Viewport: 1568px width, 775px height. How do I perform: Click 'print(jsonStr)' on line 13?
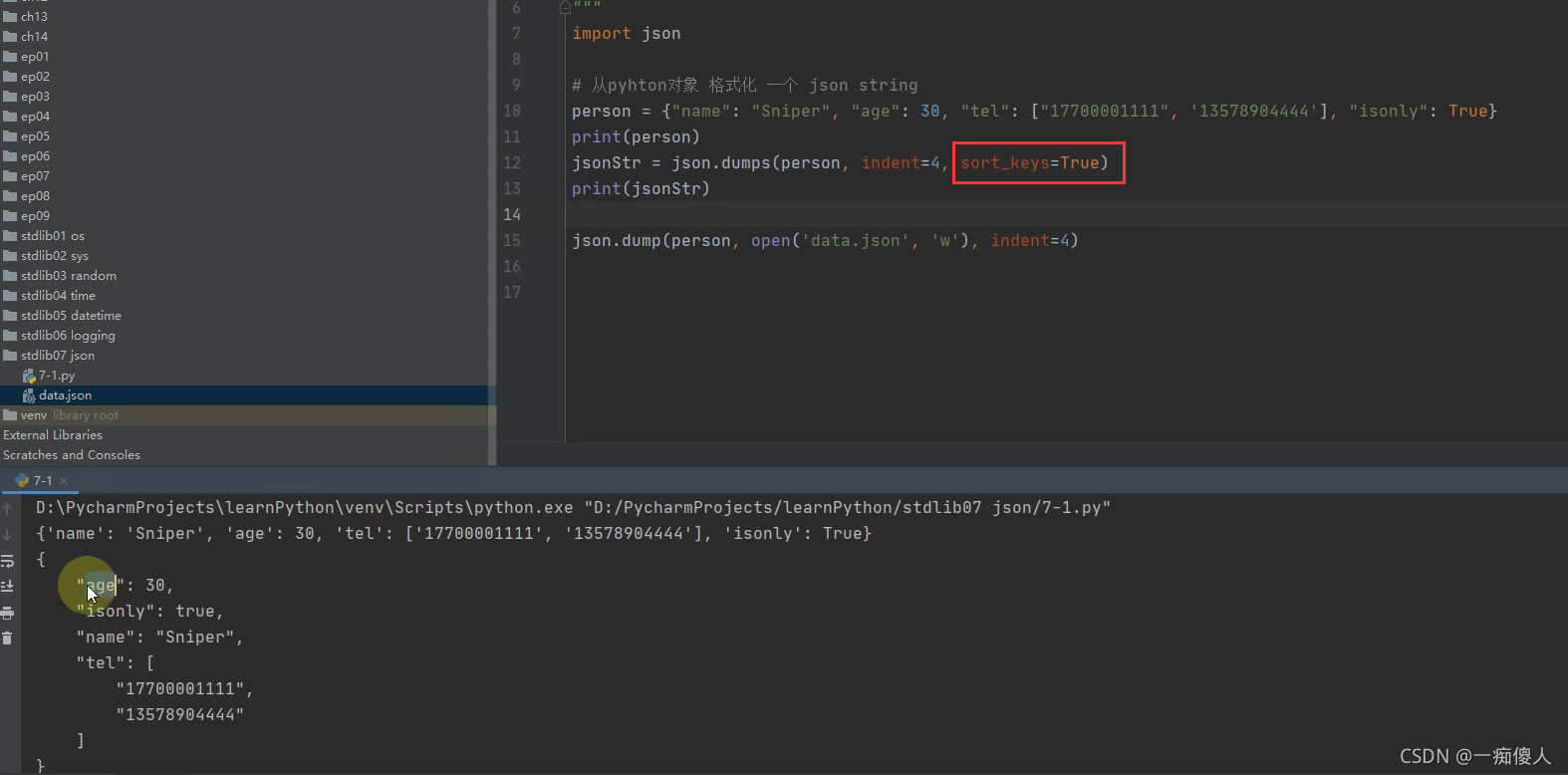pos(641,189)
